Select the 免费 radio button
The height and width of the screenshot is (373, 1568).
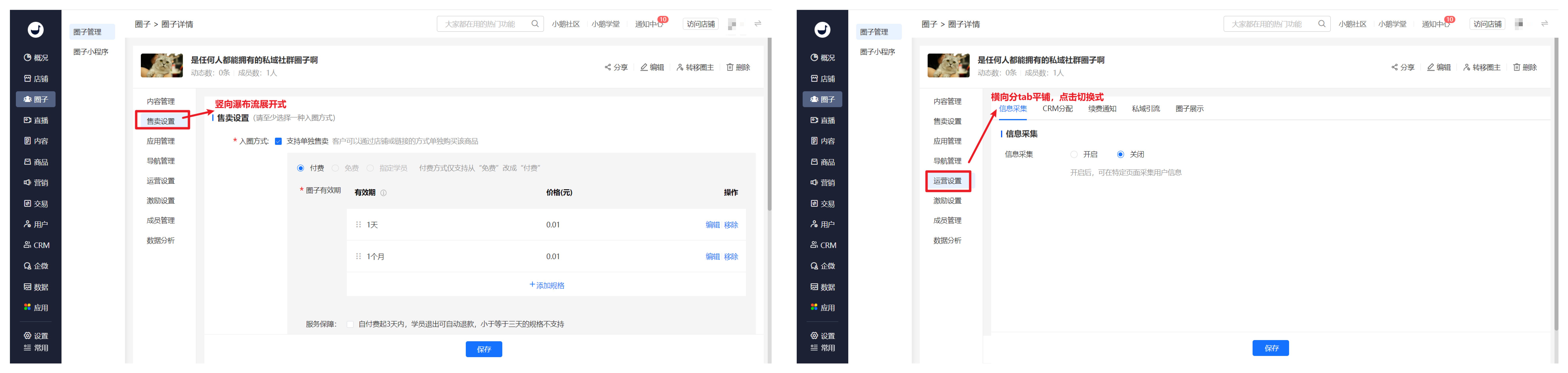pyautogui.click(x=335, y=168)
